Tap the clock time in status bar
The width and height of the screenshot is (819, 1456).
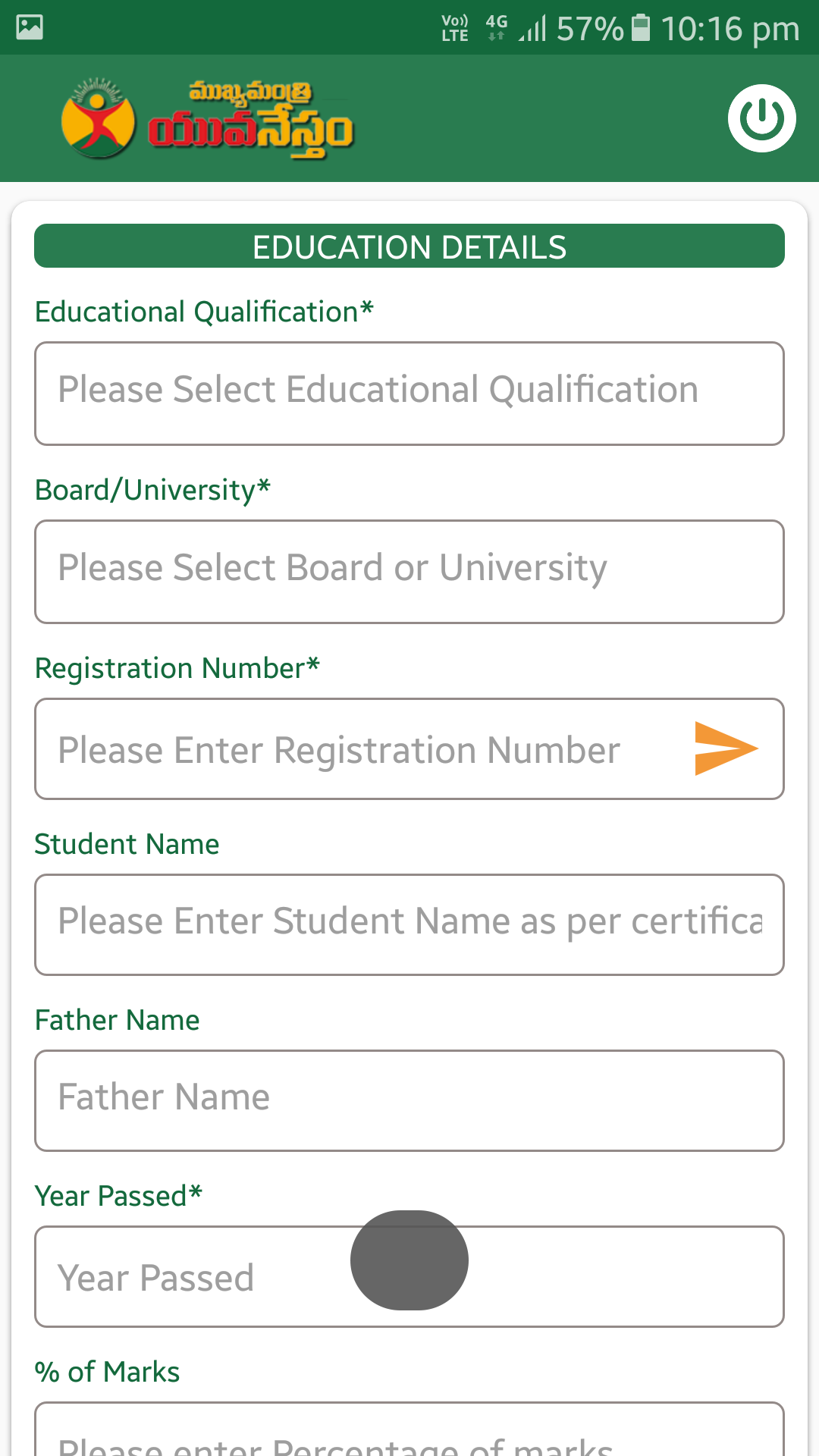pos(730,29)
